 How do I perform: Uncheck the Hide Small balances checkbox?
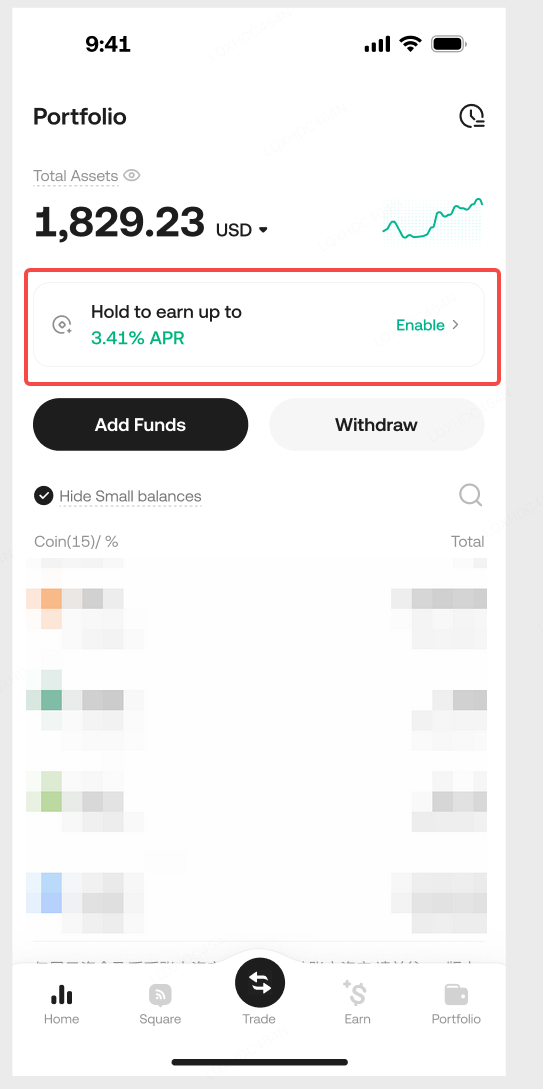tap(44, 496)
